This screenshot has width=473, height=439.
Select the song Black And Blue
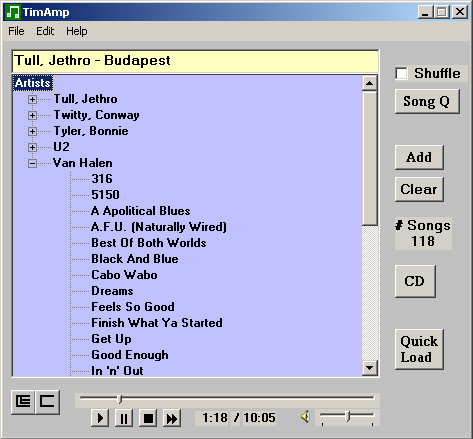tap(135, 259)
